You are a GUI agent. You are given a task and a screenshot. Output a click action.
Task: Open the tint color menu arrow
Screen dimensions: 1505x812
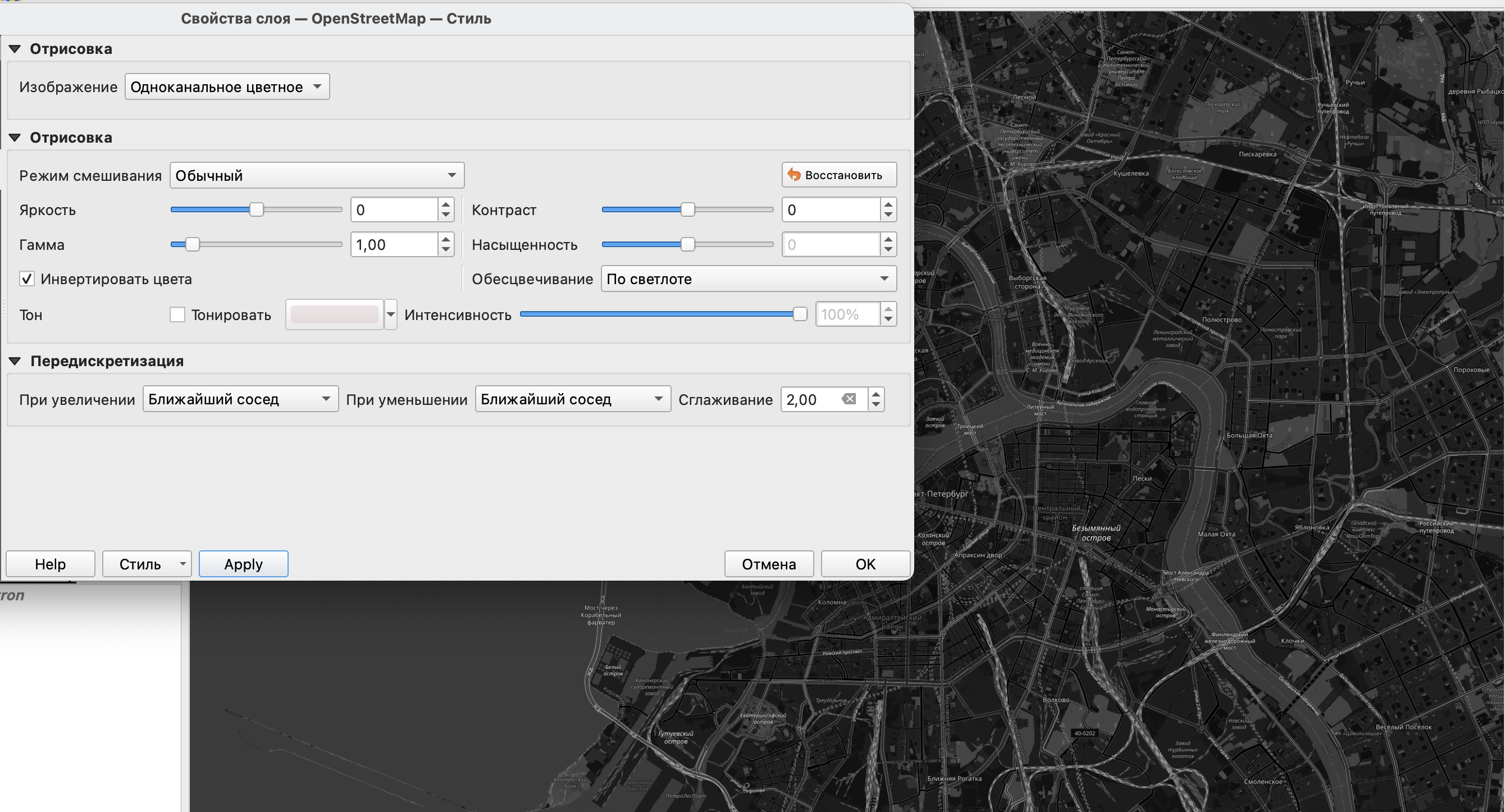[391, 315]
